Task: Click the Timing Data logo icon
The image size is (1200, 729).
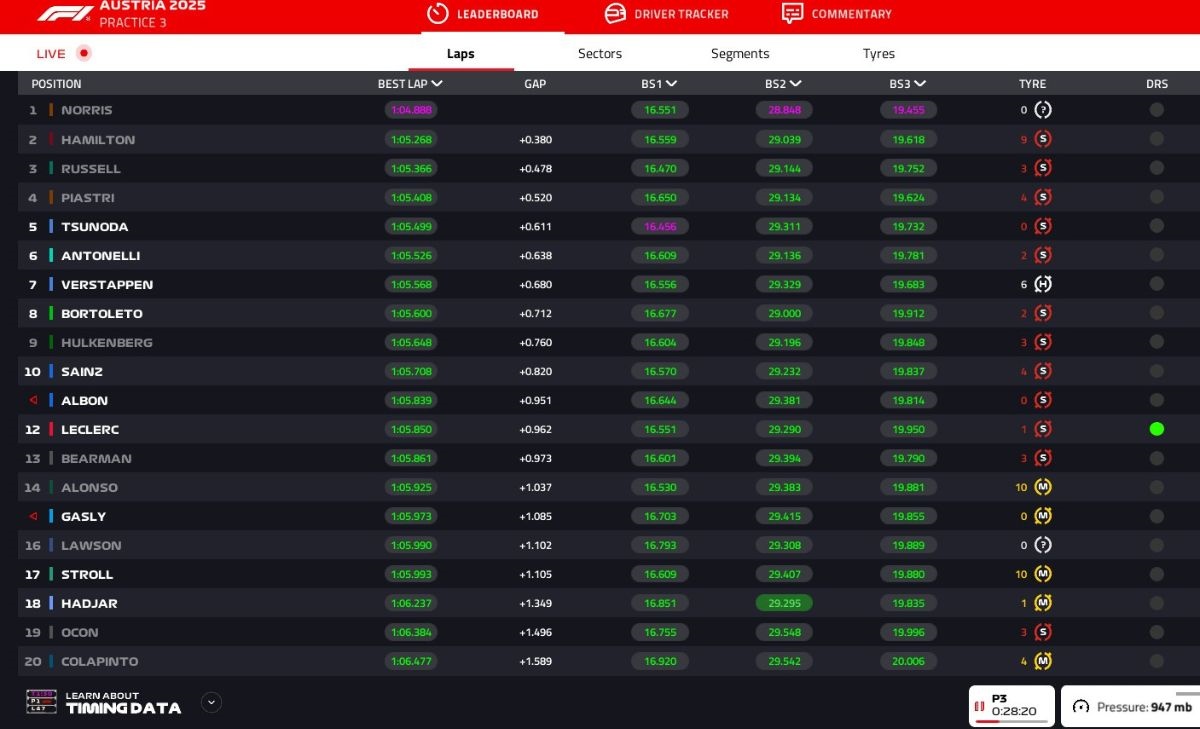Action: (42, 702)
